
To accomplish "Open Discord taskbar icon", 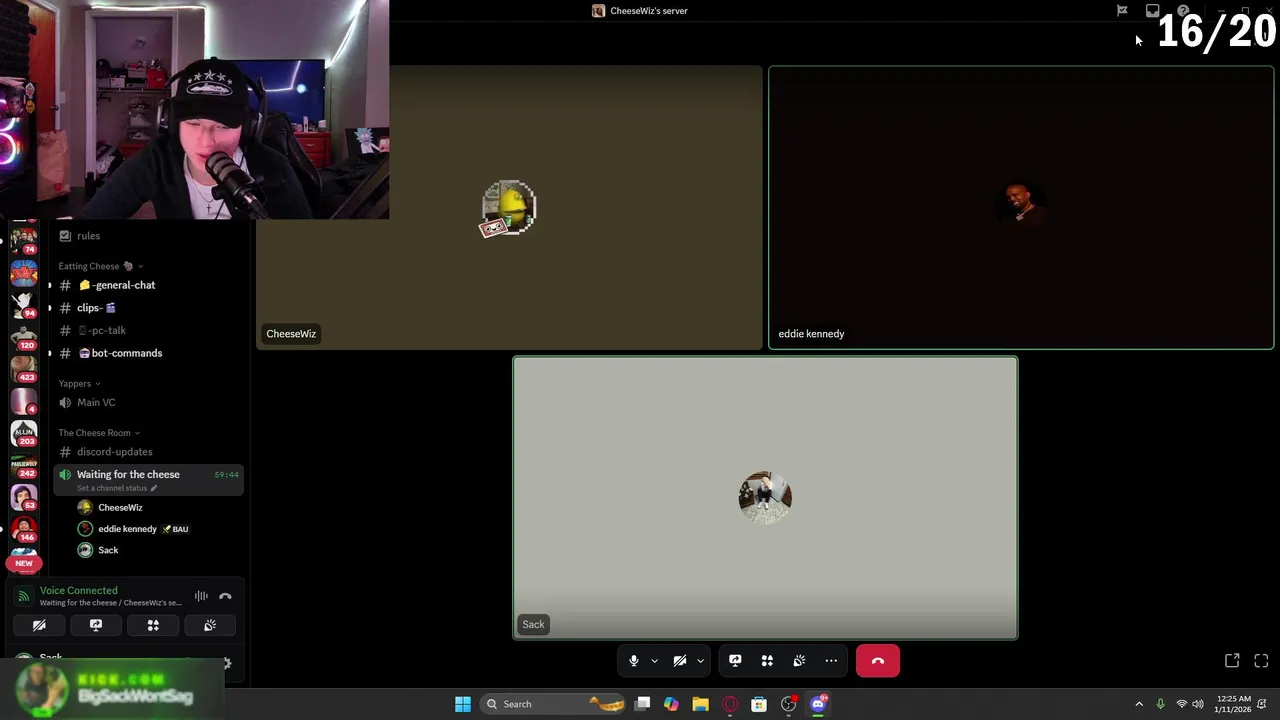I will coord(818,704).
